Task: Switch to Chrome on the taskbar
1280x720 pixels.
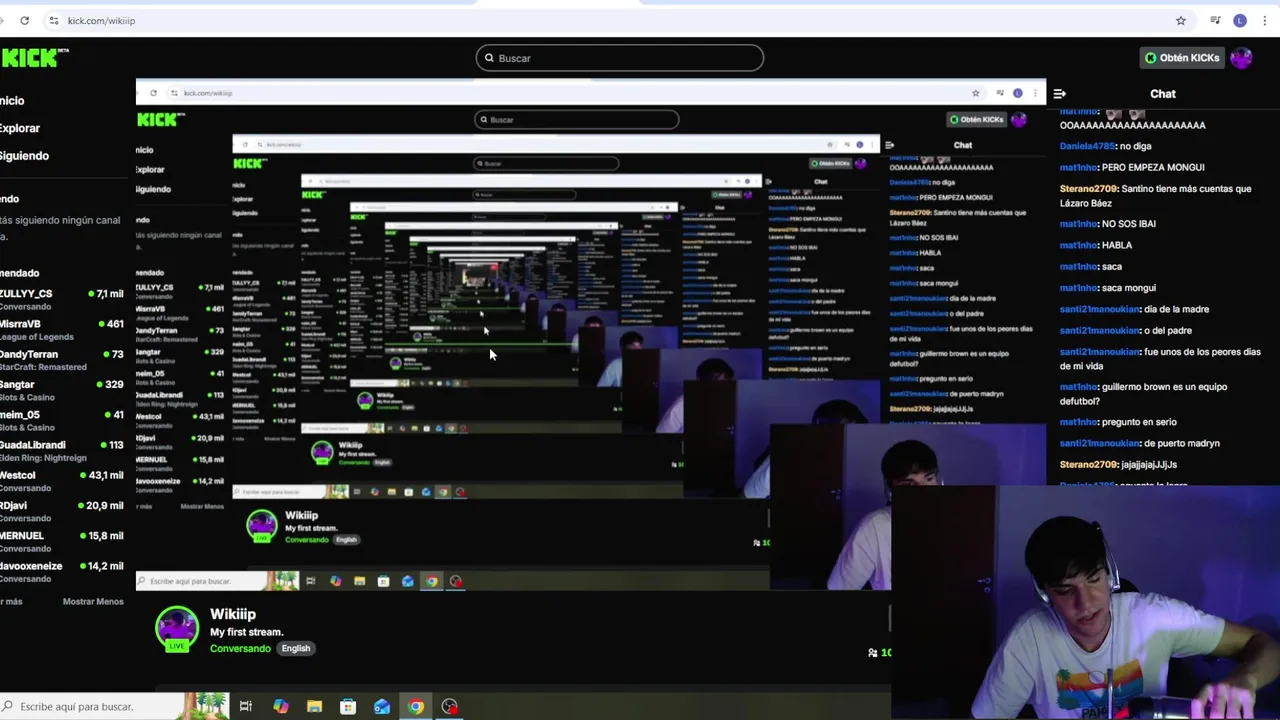Action: pyautogui.click(x=416, y=707)
